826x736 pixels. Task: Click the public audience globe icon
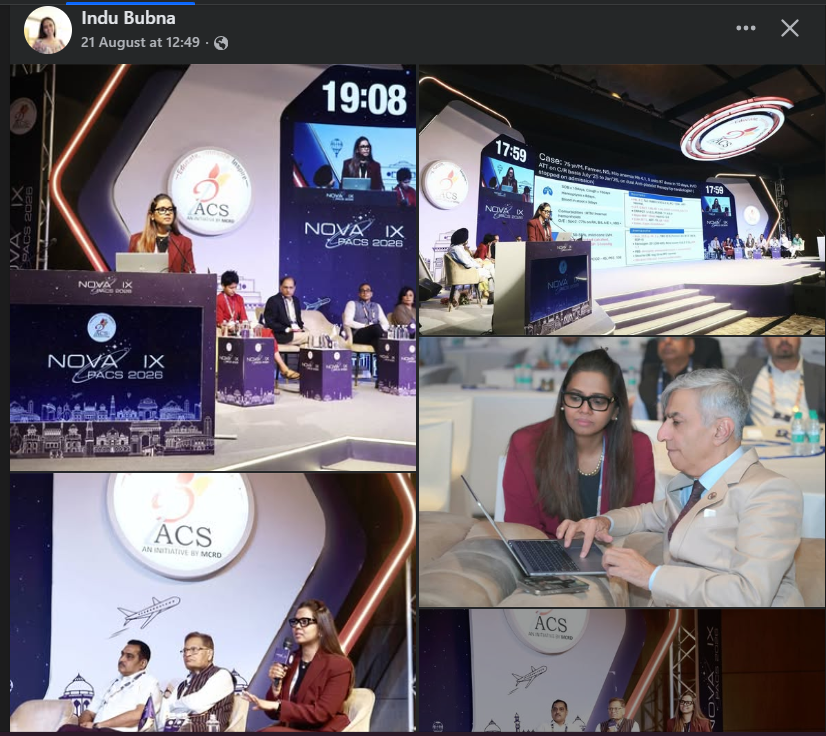221,43
